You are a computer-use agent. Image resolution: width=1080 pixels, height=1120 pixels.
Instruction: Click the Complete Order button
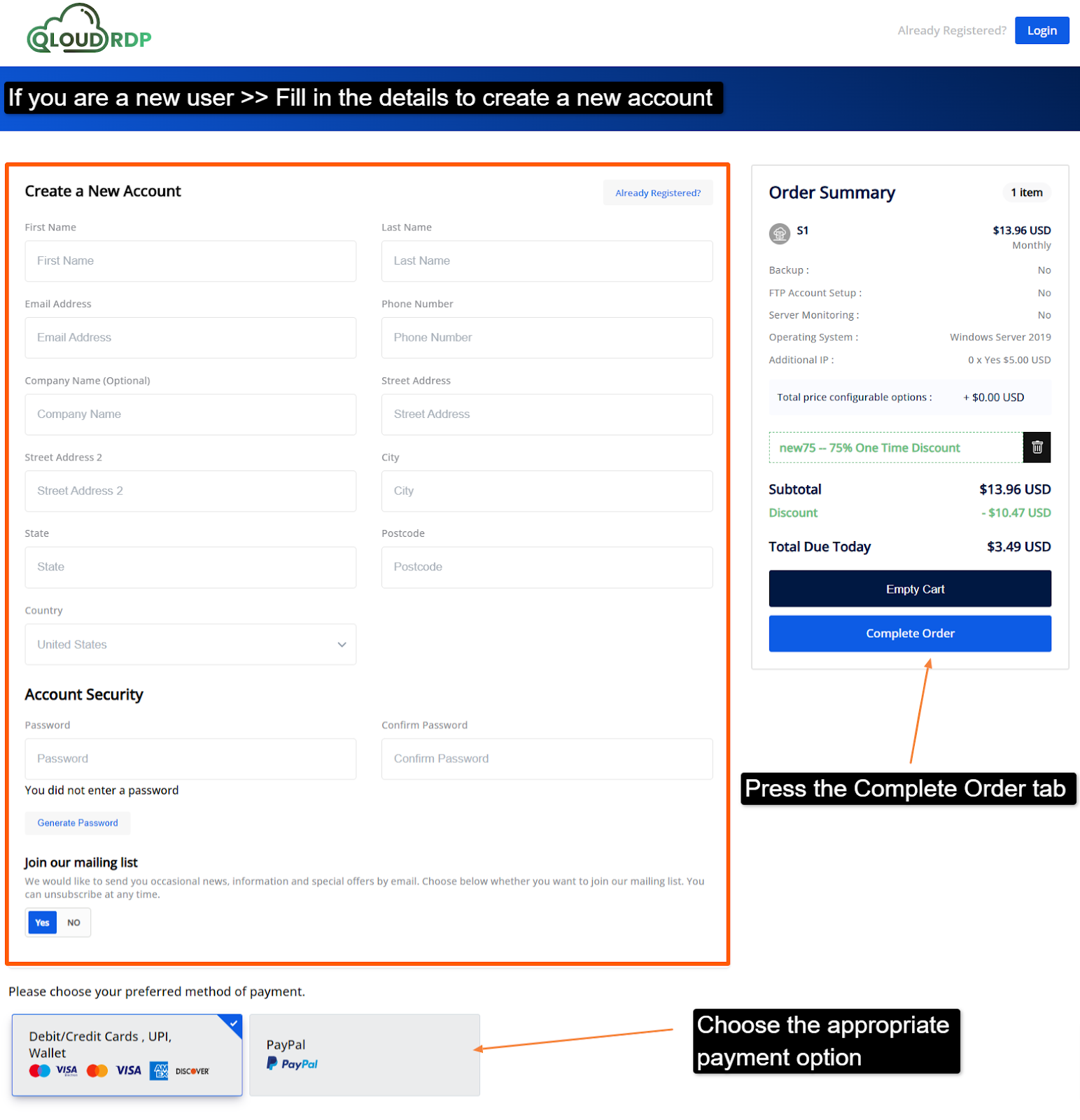[909, 633]
